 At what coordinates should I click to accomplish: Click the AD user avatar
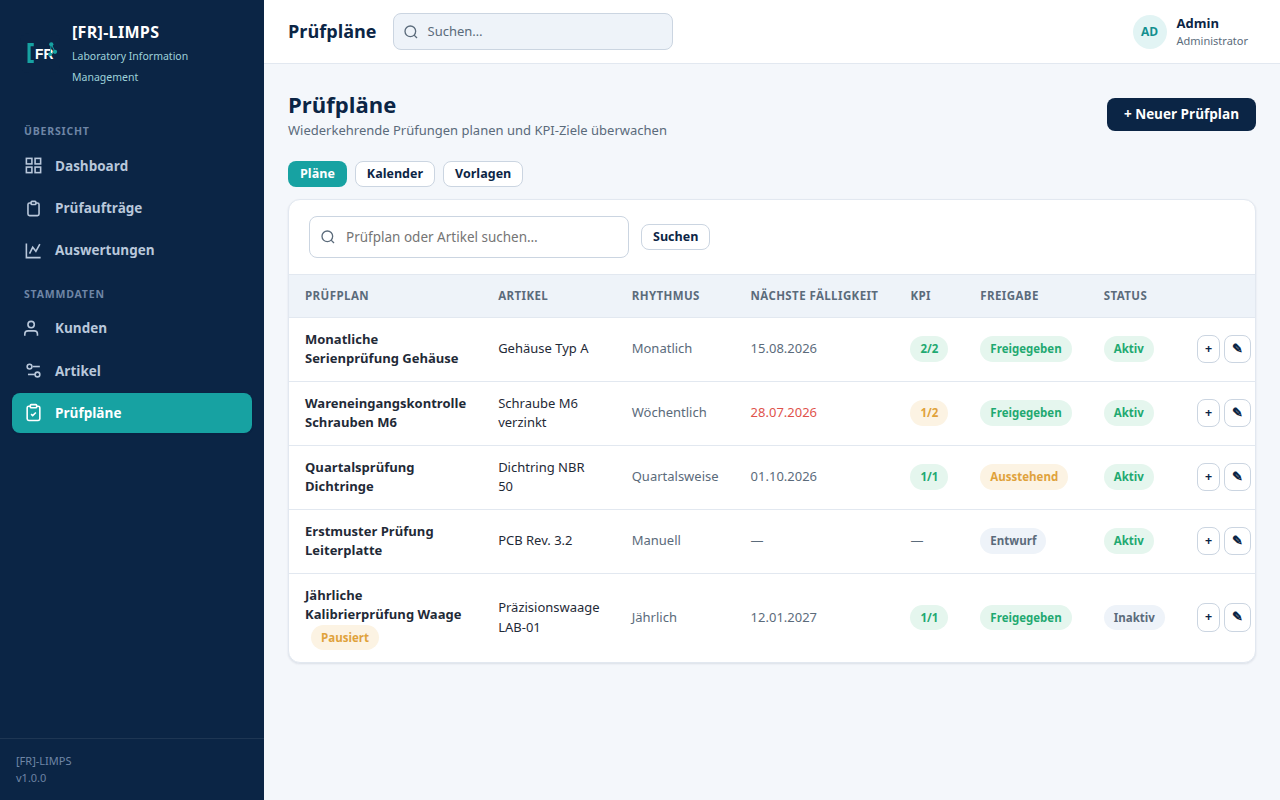[x=1150, y=32]
